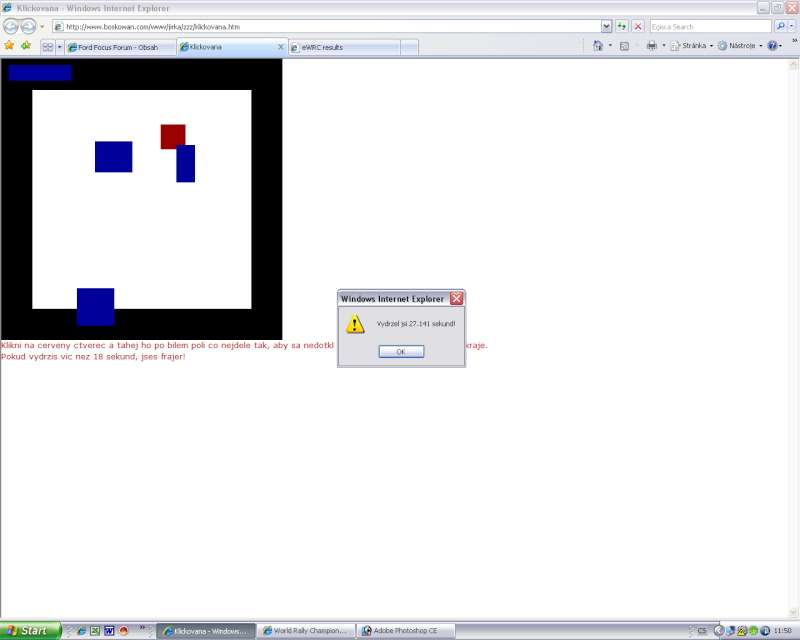The width and height of the screenshot is (800, 640).
Task: Open the Quick Tabs thumbnail view
Action: click(x=47, y=46)
